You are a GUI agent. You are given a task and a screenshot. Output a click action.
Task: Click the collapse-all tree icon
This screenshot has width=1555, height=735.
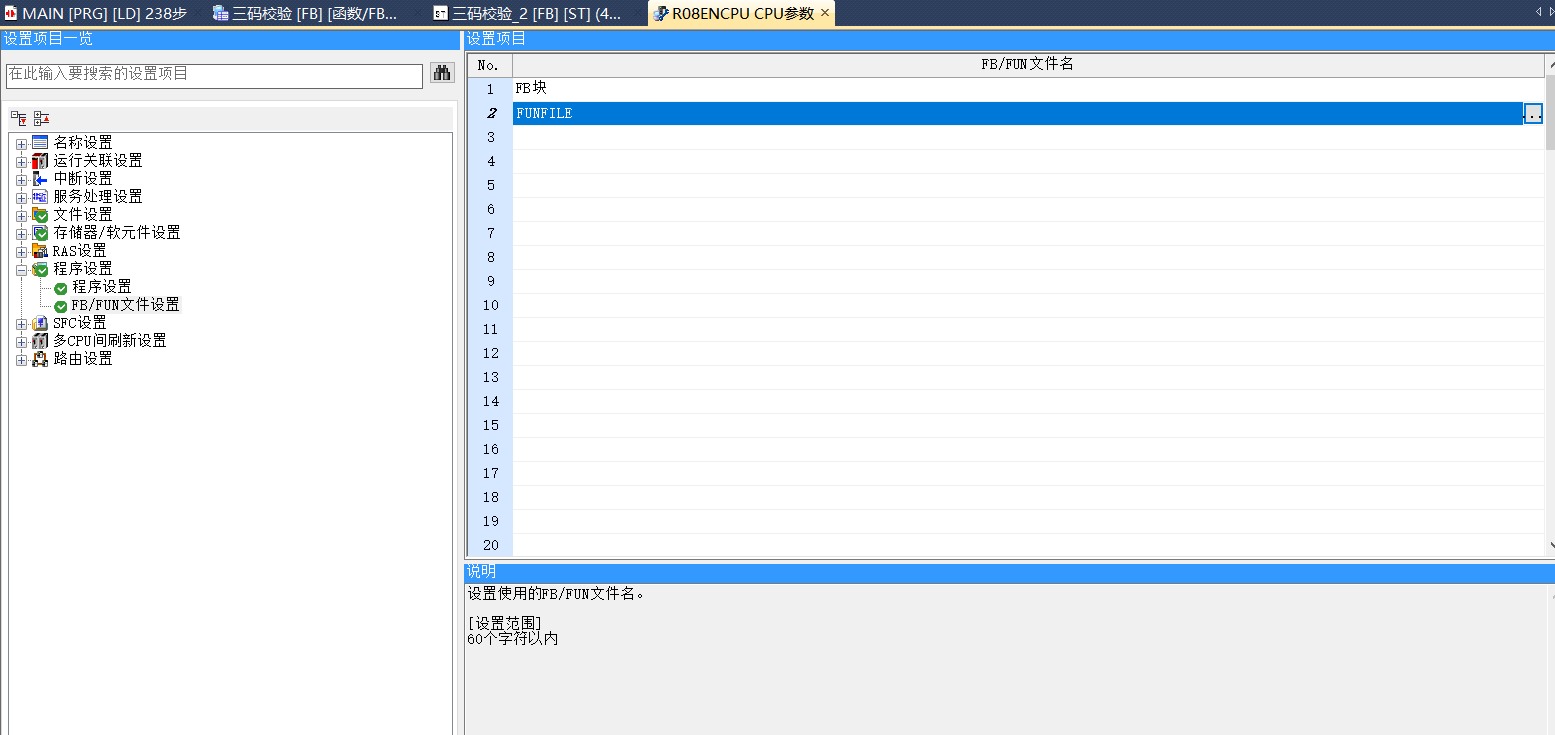pyautogui.click(x=41, y=118)
